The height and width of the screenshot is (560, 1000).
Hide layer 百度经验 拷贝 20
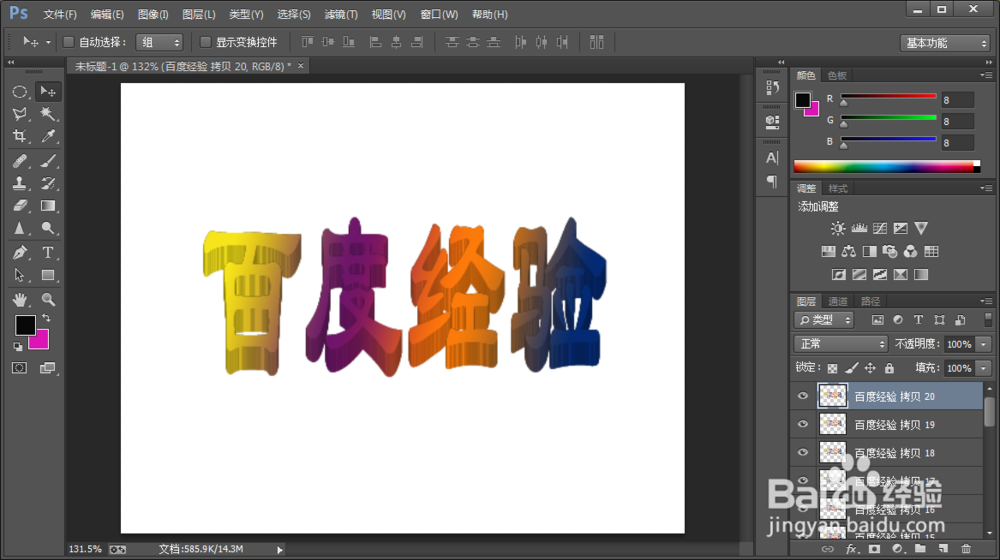point(803,396)
